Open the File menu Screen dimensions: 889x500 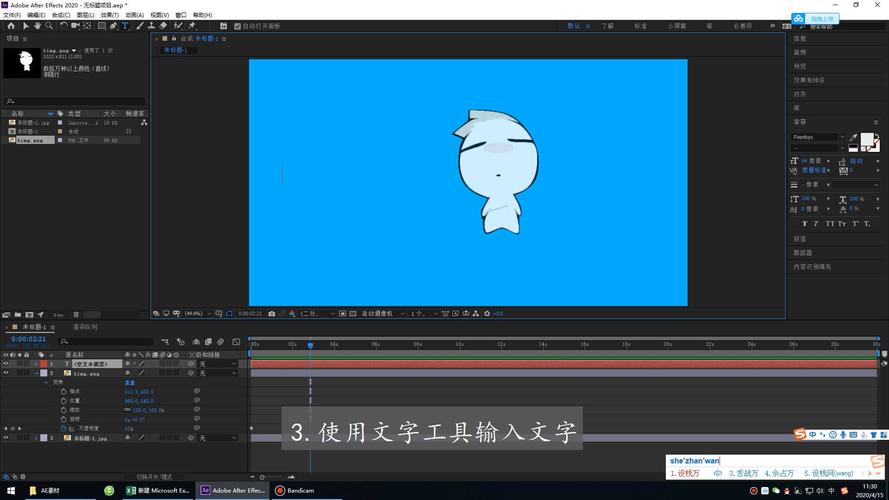tap(11, 15)
